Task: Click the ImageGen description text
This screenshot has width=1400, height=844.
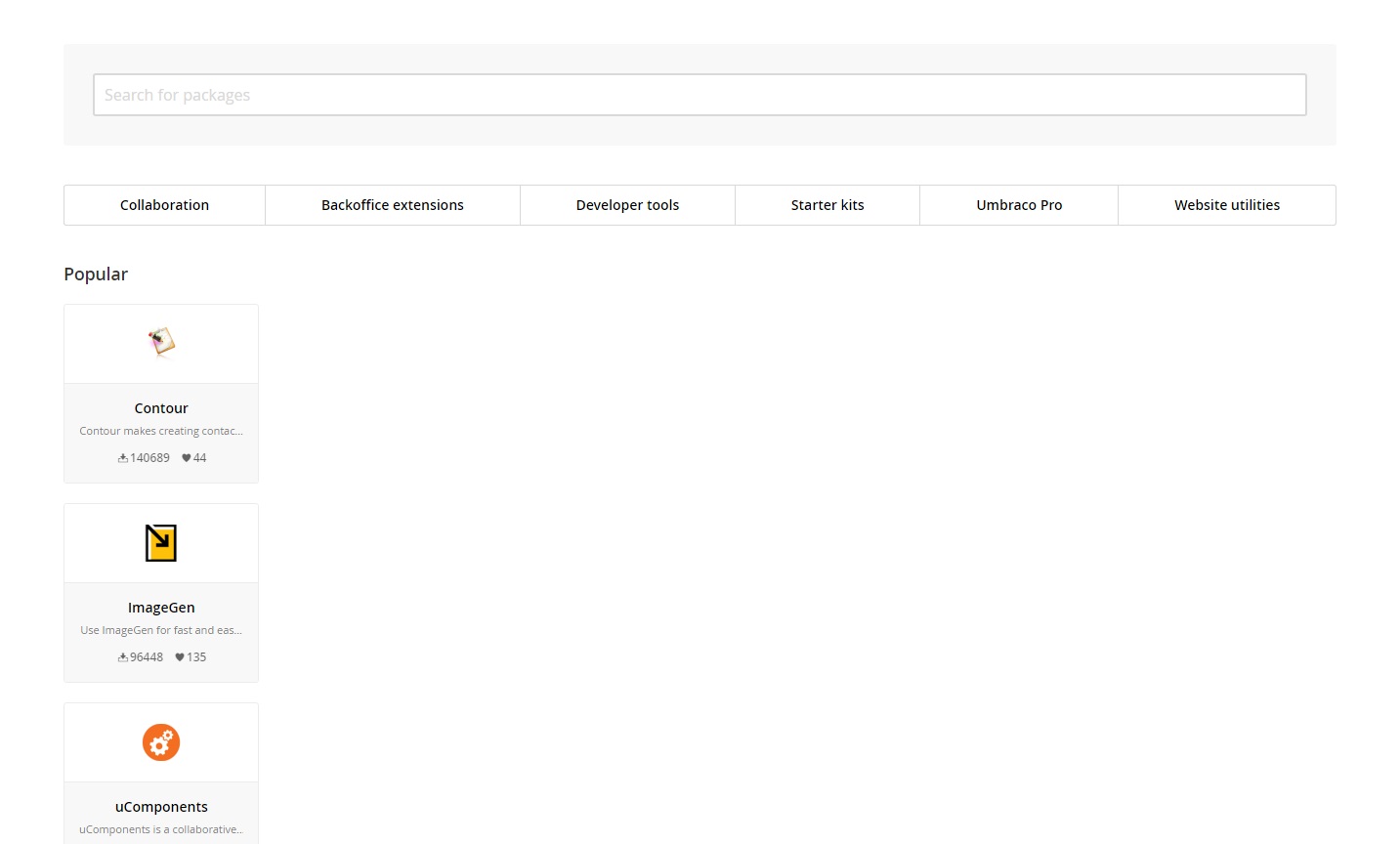Action: coord(161,630)
